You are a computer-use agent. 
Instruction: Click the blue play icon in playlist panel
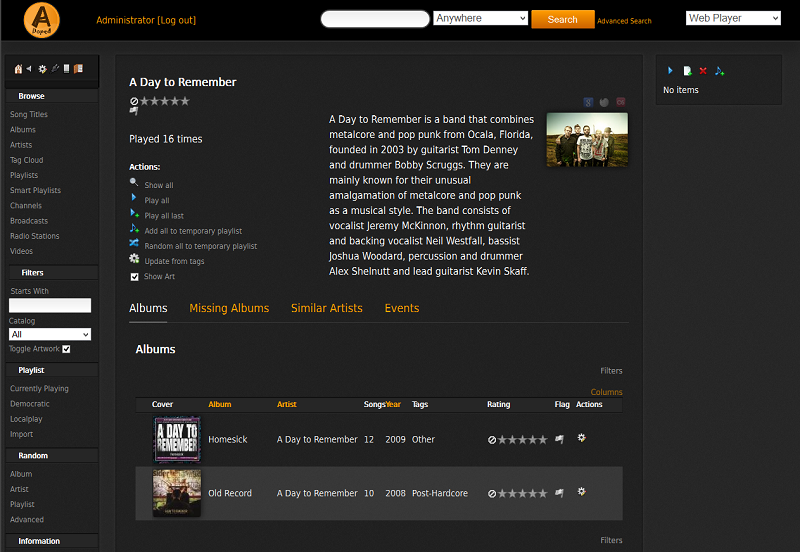click(670, 71)
